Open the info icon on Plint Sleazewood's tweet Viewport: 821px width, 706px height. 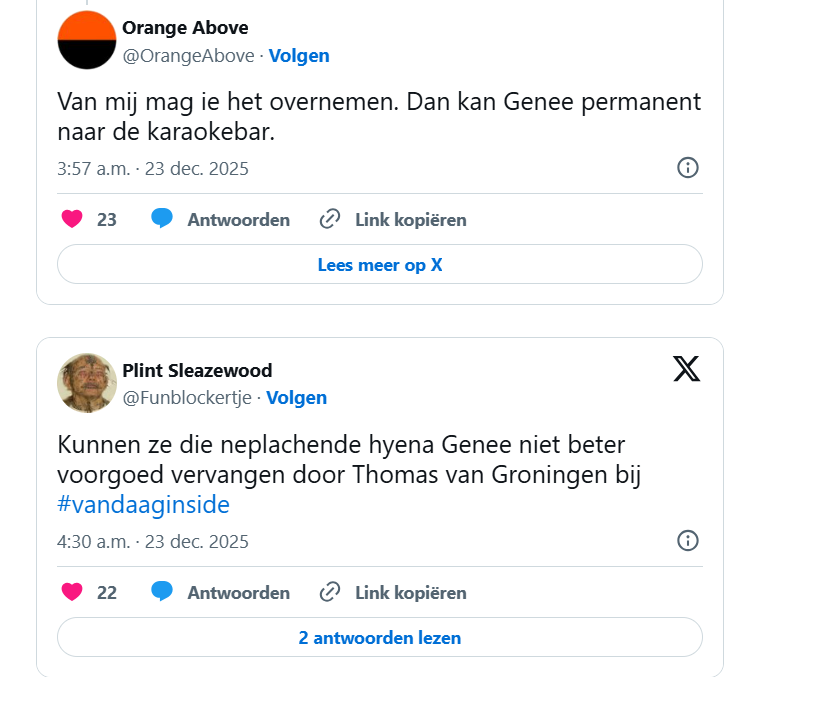[x=688, y=540]
